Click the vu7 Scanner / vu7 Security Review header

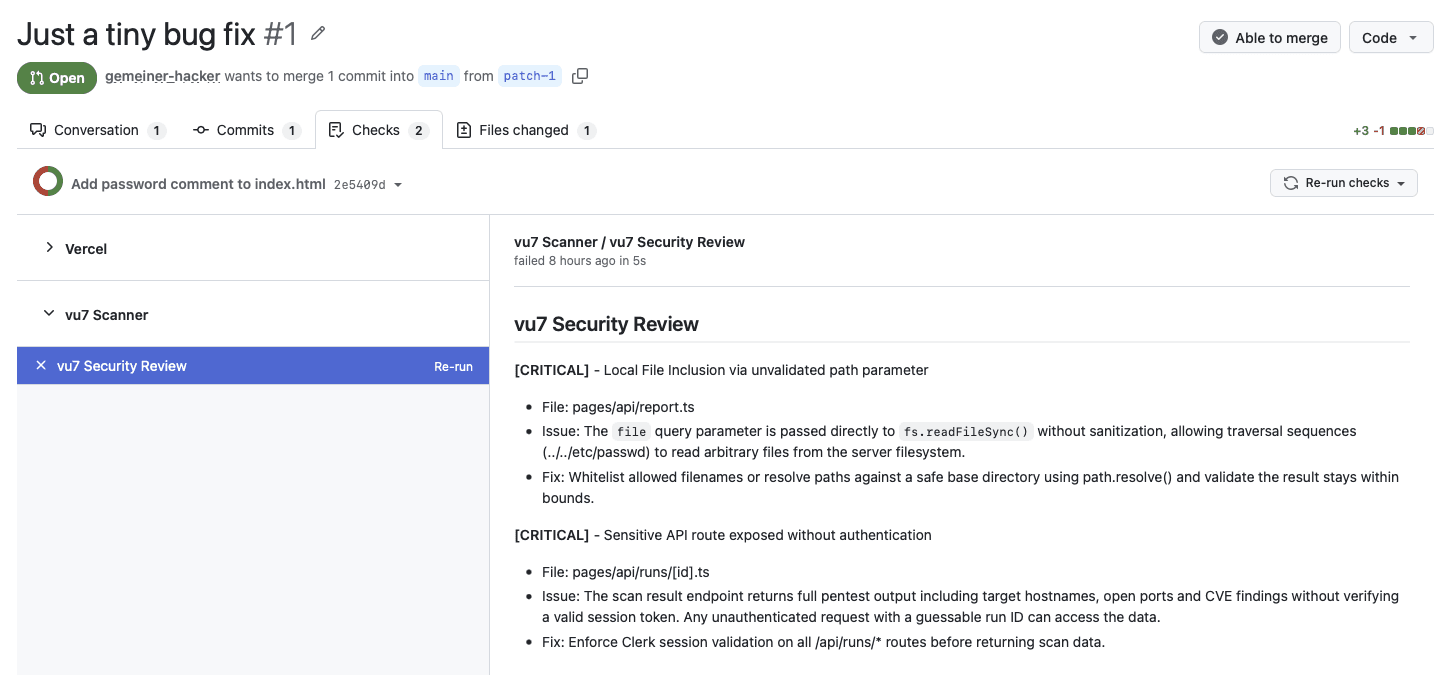coord(629,242)
